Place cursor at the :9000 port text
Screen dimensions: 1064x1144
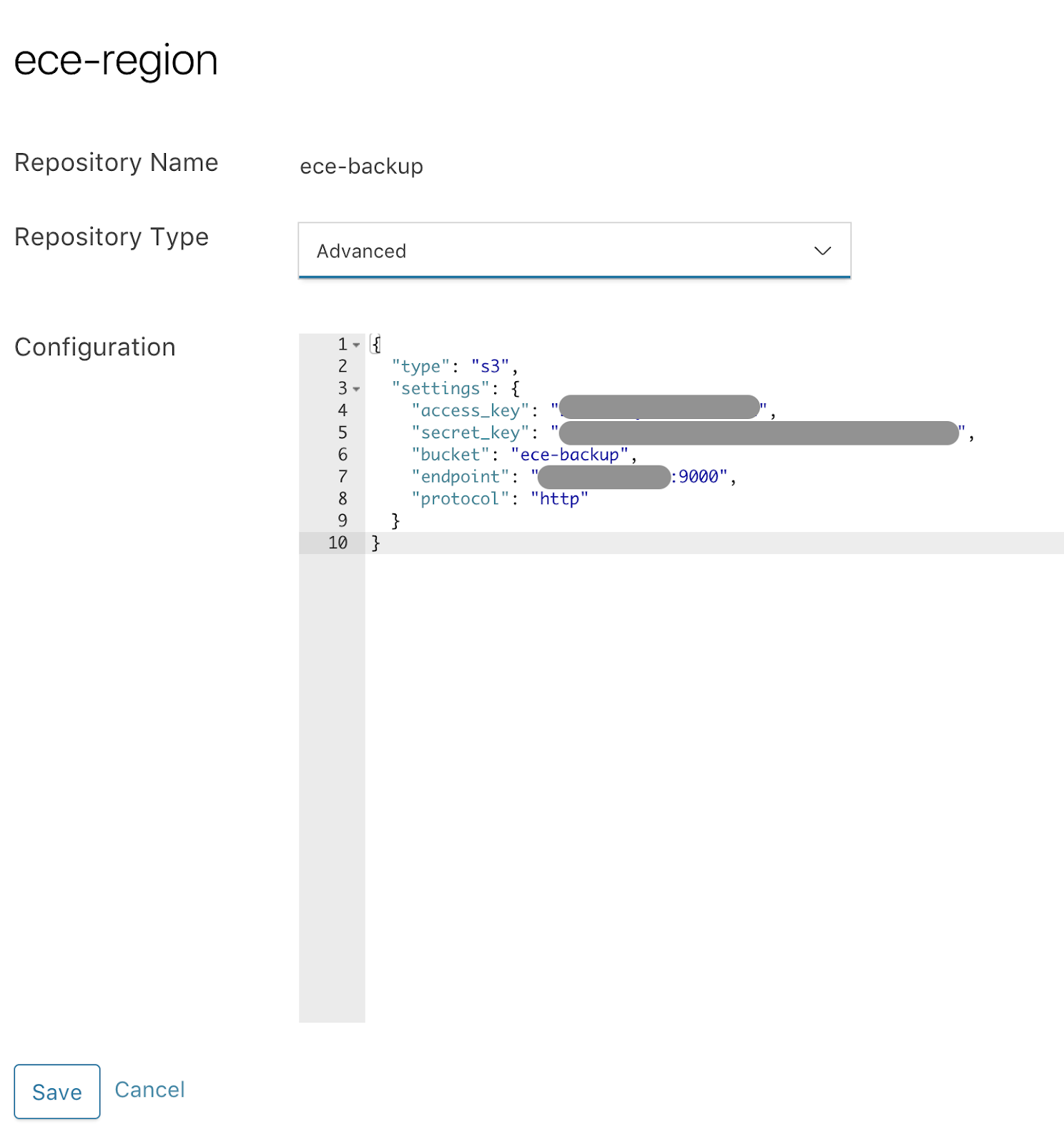click(x=698, y=477)
